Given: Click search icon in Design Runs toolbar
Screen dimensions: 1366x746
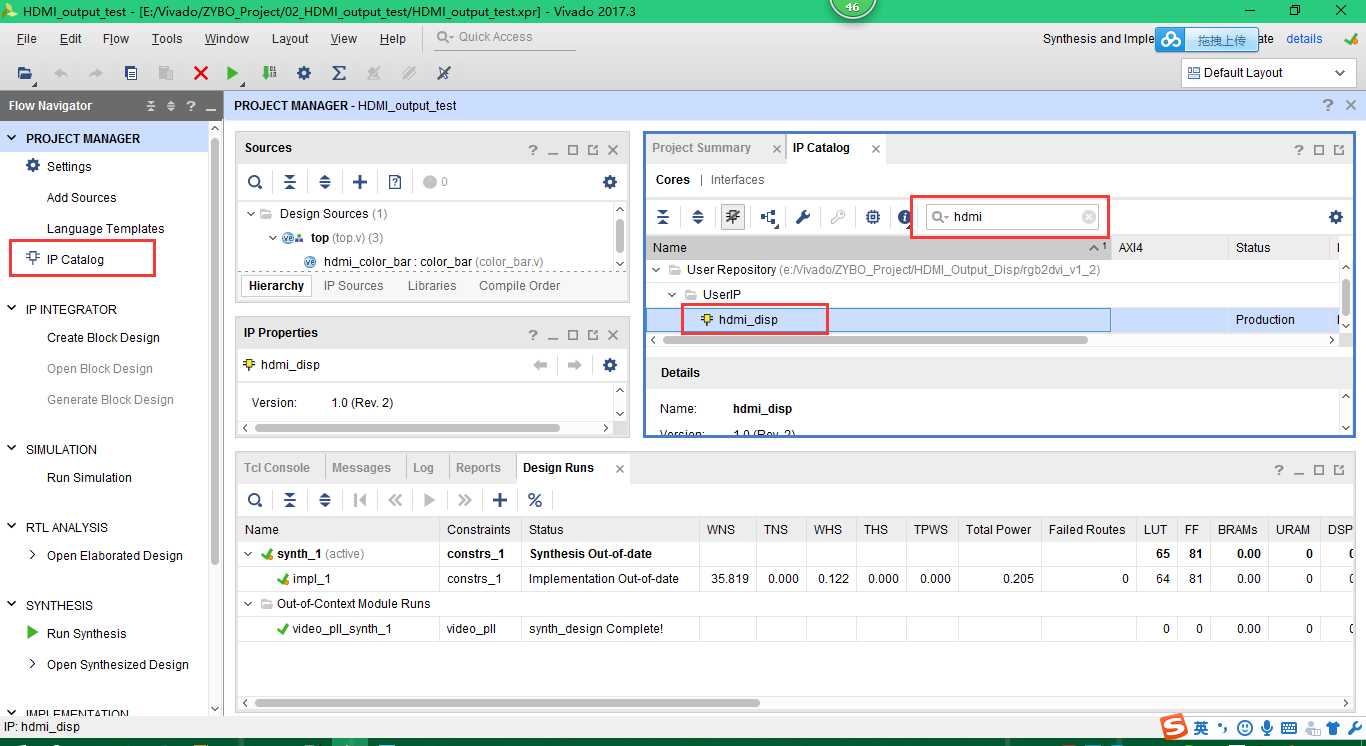Looking at the screenshot, I should point(255,500).
